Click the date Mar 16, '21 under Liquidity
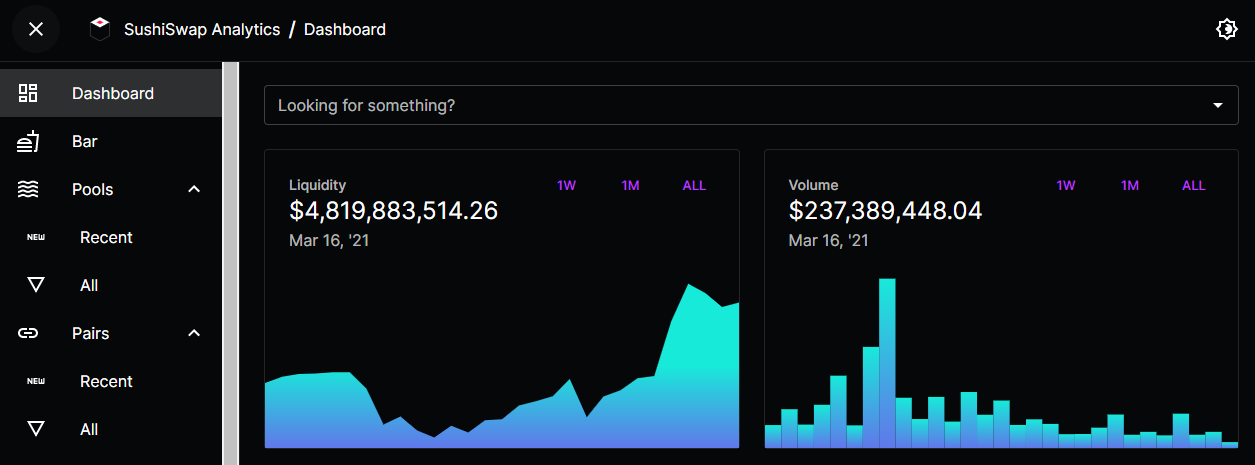1255x465 pixels. pos(329,240)
